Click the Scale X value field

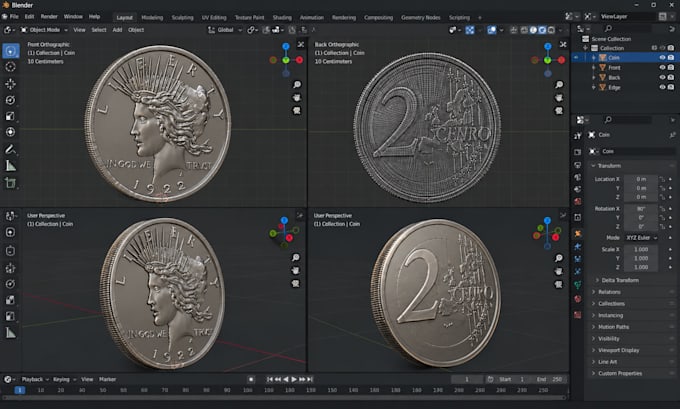pos(641,249)
